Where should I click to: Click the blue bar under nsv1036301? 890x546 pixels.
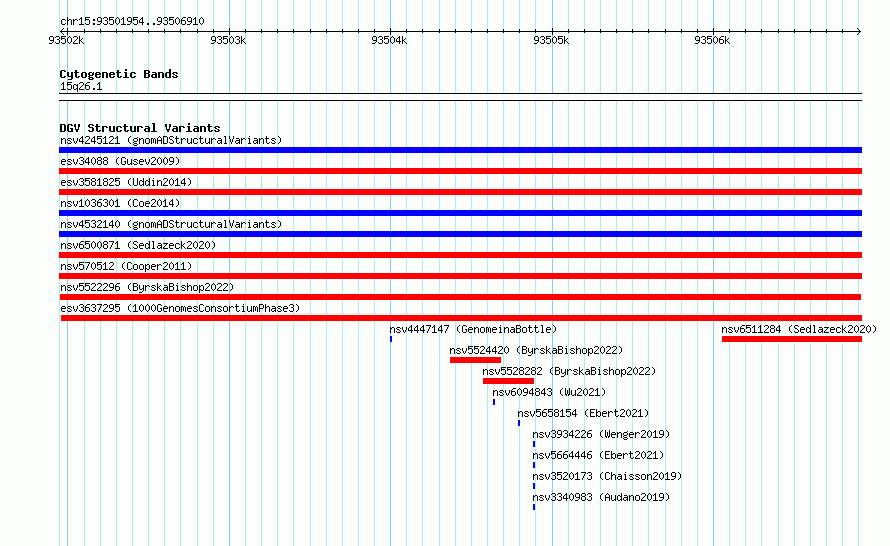[x=460, y=213]
